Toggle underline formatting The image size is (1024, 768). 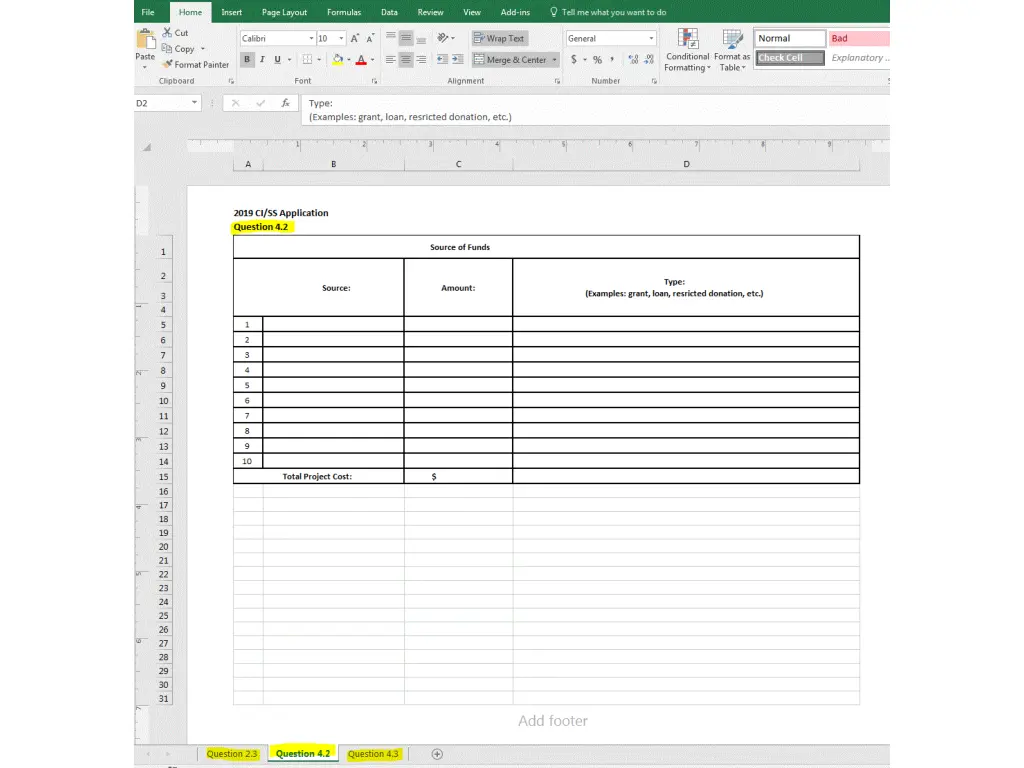pyautogui.click(x=278, y=59)
